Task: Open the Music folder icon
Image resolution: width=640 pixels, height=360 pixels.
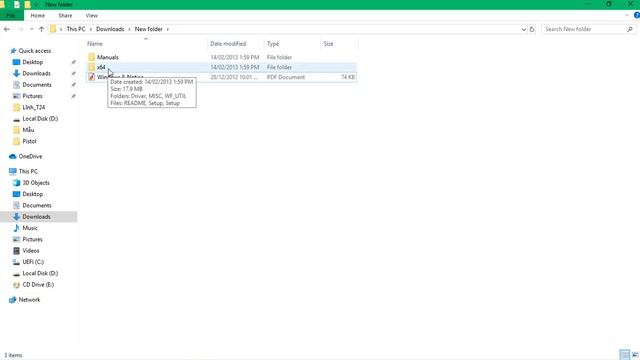Action: click(16, 228)
